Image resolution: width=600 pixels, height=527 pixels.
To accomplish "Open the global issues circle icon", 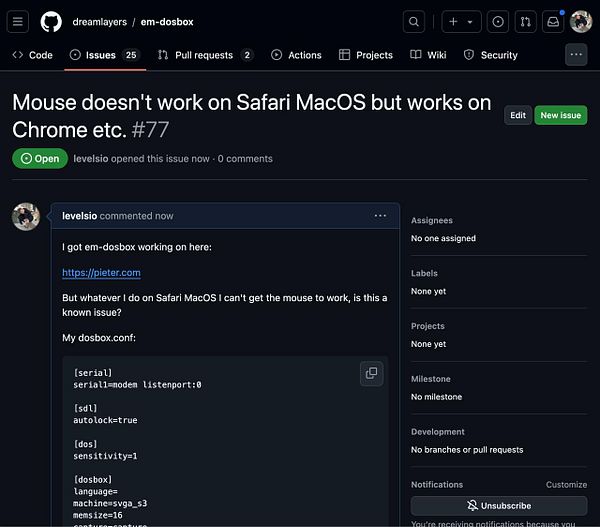I will coord(498,22).
